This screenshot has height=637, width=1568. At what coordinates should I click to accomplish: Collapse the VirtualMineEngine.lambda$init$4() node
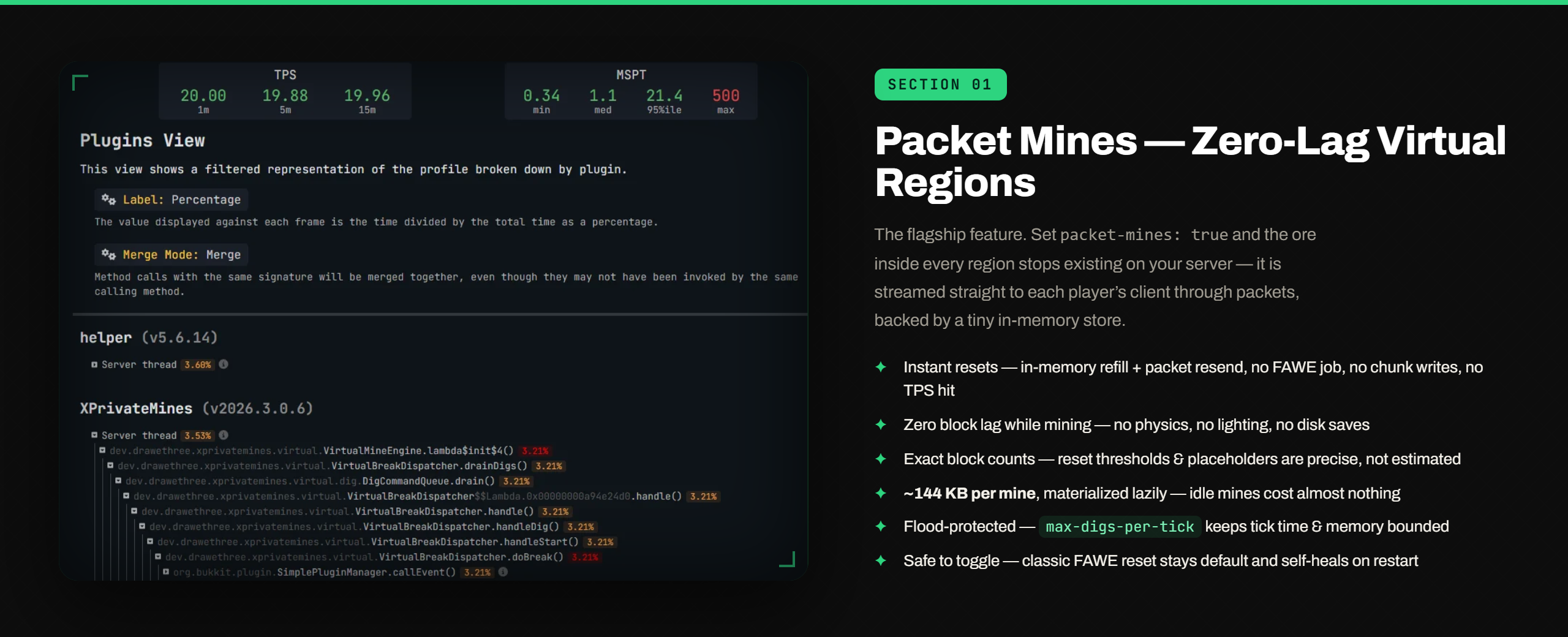(x=102, y=450)
